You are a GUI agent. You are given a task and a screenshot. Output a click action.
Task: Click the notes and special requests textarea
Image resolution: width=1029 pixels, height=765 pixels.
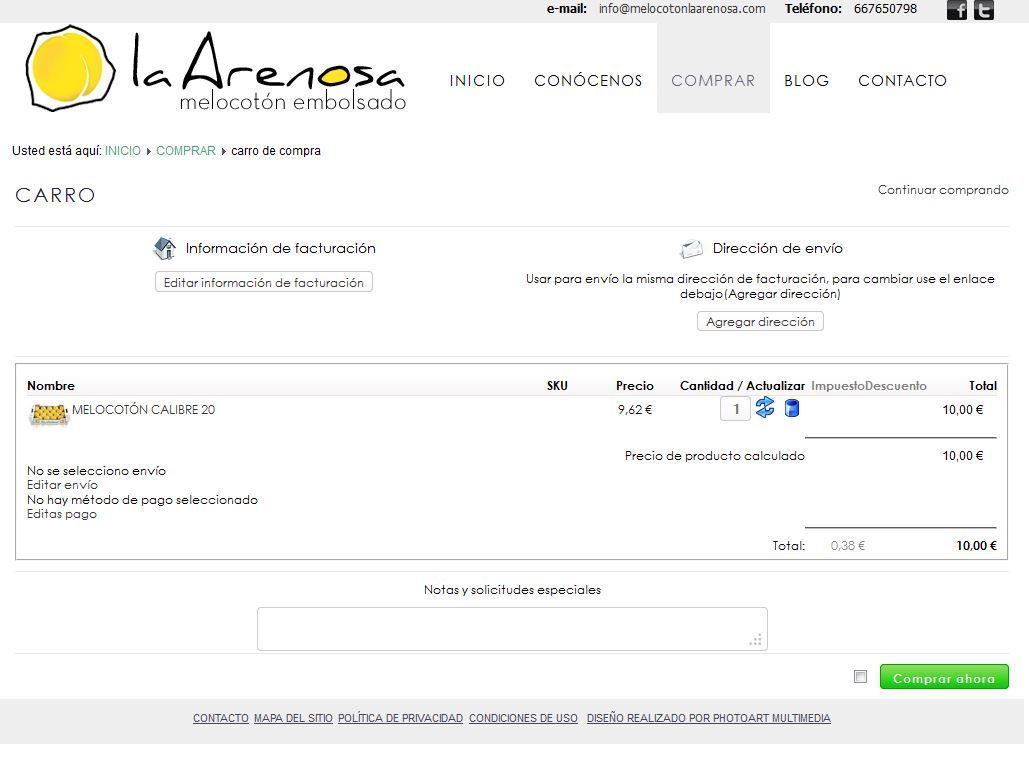point(512,629)
